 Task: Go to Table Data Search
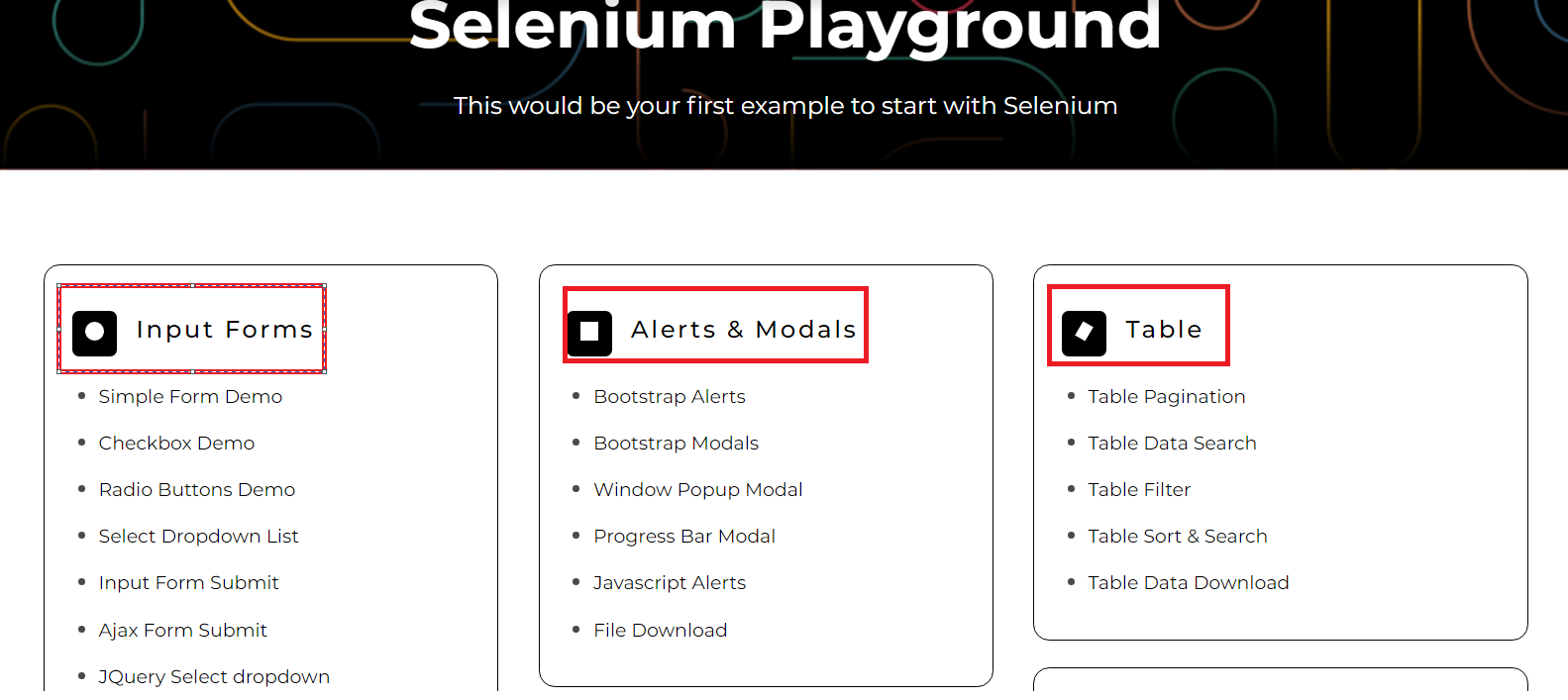click(1171, 444)
